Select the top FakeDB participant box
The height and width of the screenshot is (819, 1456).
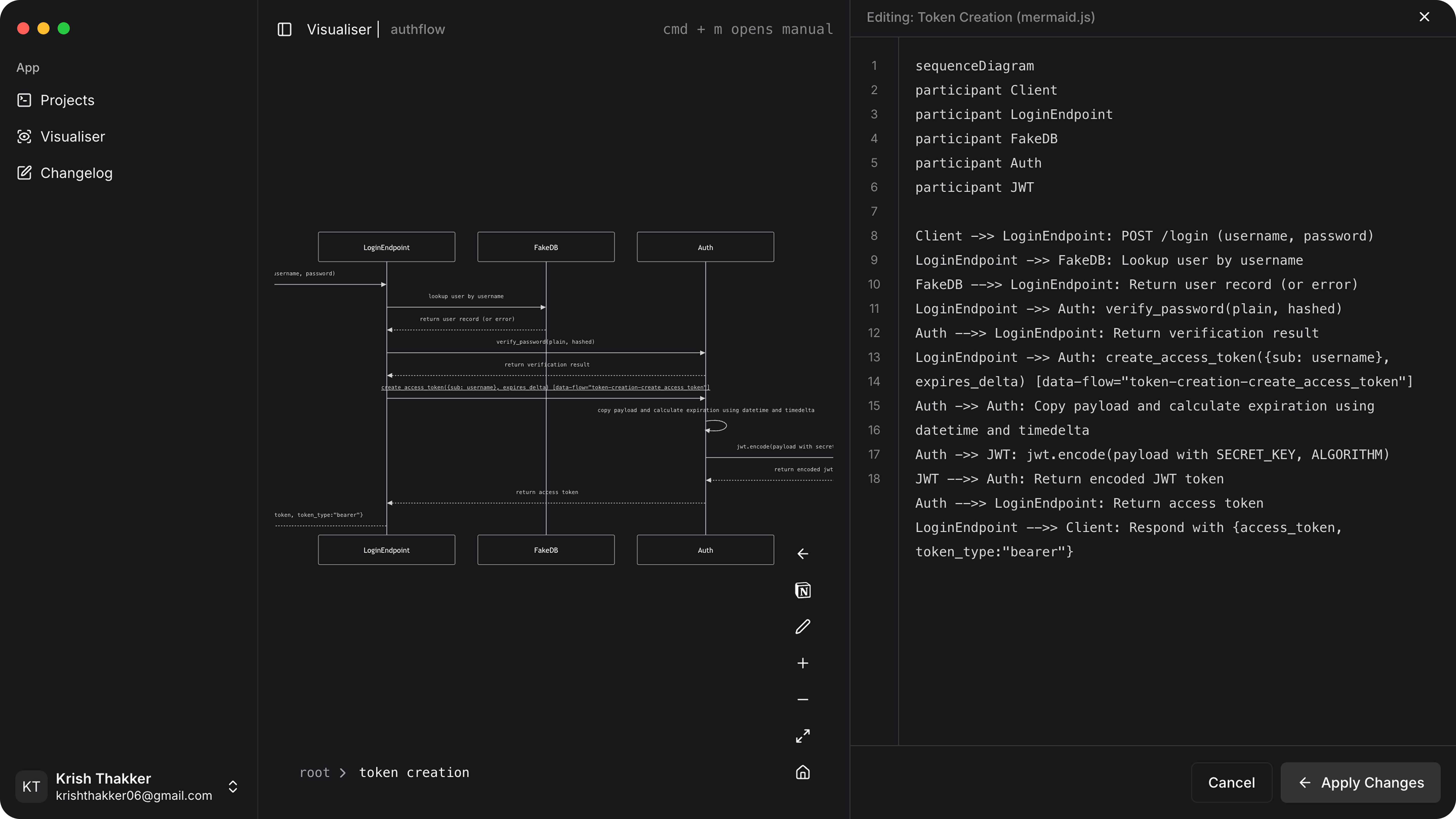click(x=546, y=247)
